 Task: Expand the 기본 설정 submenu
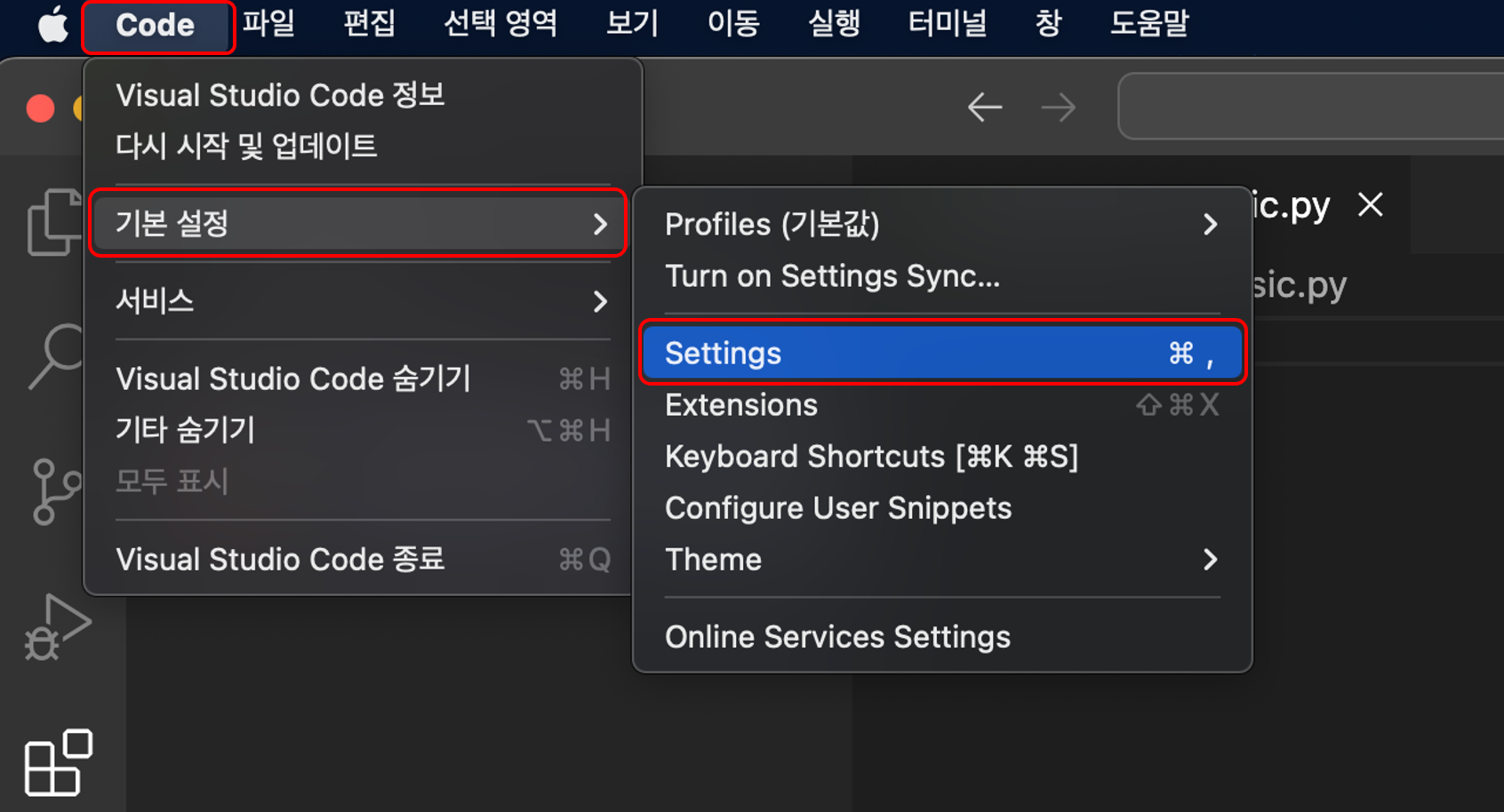pos(358,223)
